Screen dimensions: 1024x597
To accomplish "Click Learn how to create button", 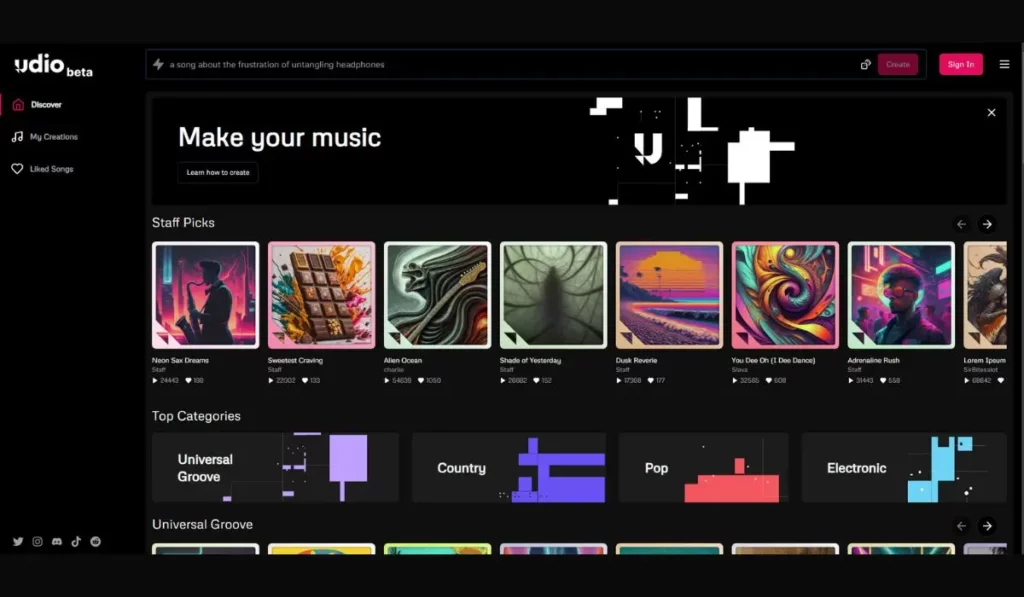I will pyautogui.click(x=218, y=172).
